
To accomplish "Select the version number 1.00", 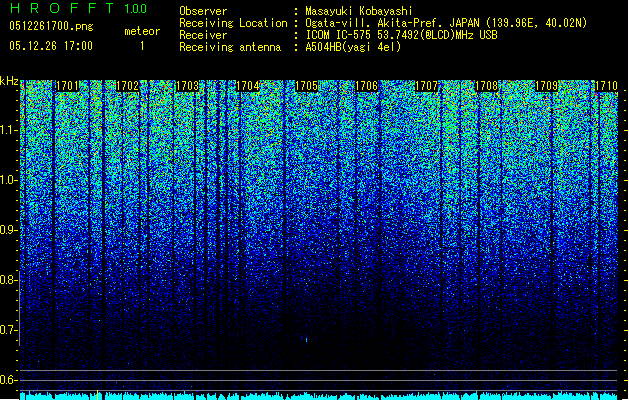I will 135,9.
